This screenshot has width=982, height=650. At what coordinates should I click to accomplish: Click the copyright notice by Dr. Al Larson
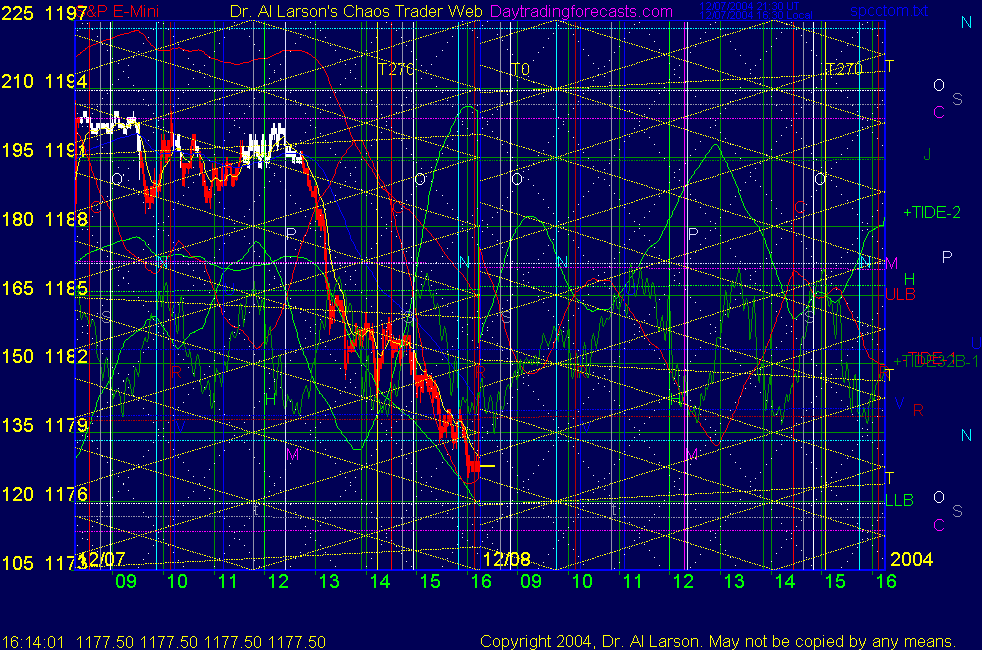[x=718, y=641]
